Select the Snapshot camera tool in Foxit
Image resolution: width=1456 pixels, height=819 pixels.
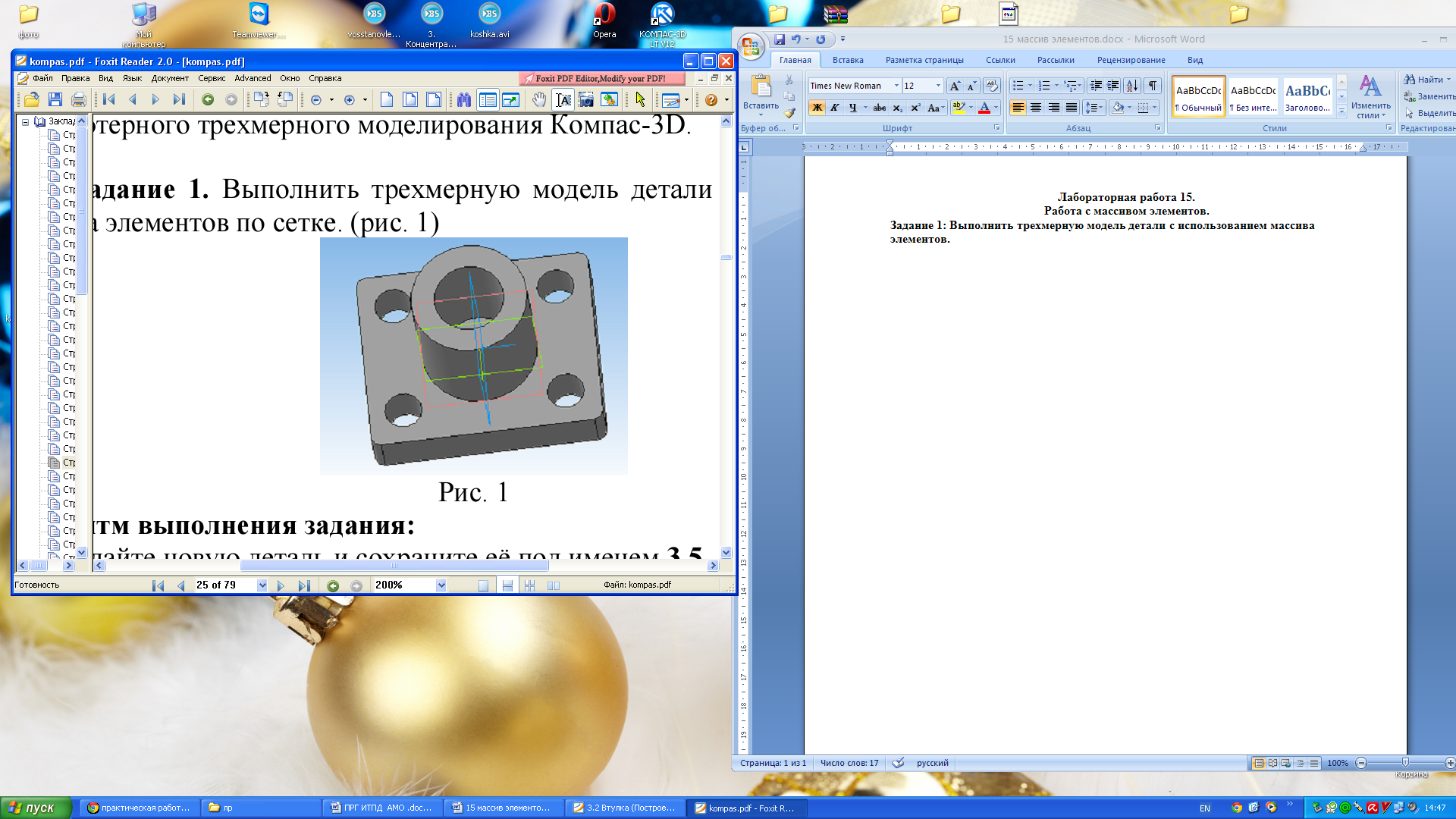pyautogui.click(x=586, y=99)
